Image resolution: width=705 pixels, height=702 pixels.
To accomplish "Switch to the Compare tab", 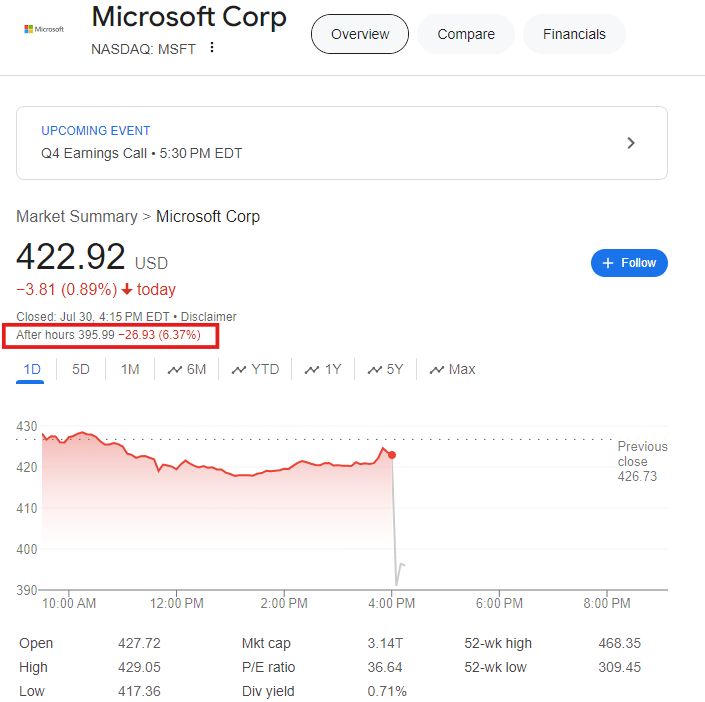I will (466, 34).
